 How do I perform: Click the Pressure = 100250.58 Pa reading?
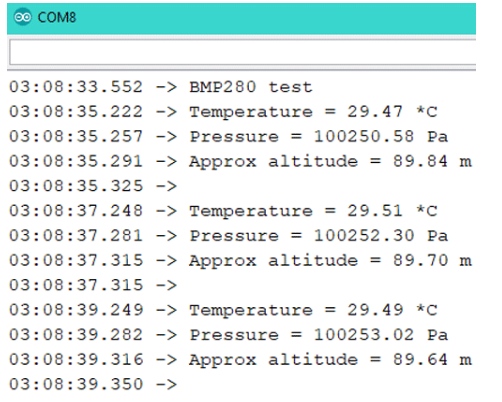coord(319,137)
